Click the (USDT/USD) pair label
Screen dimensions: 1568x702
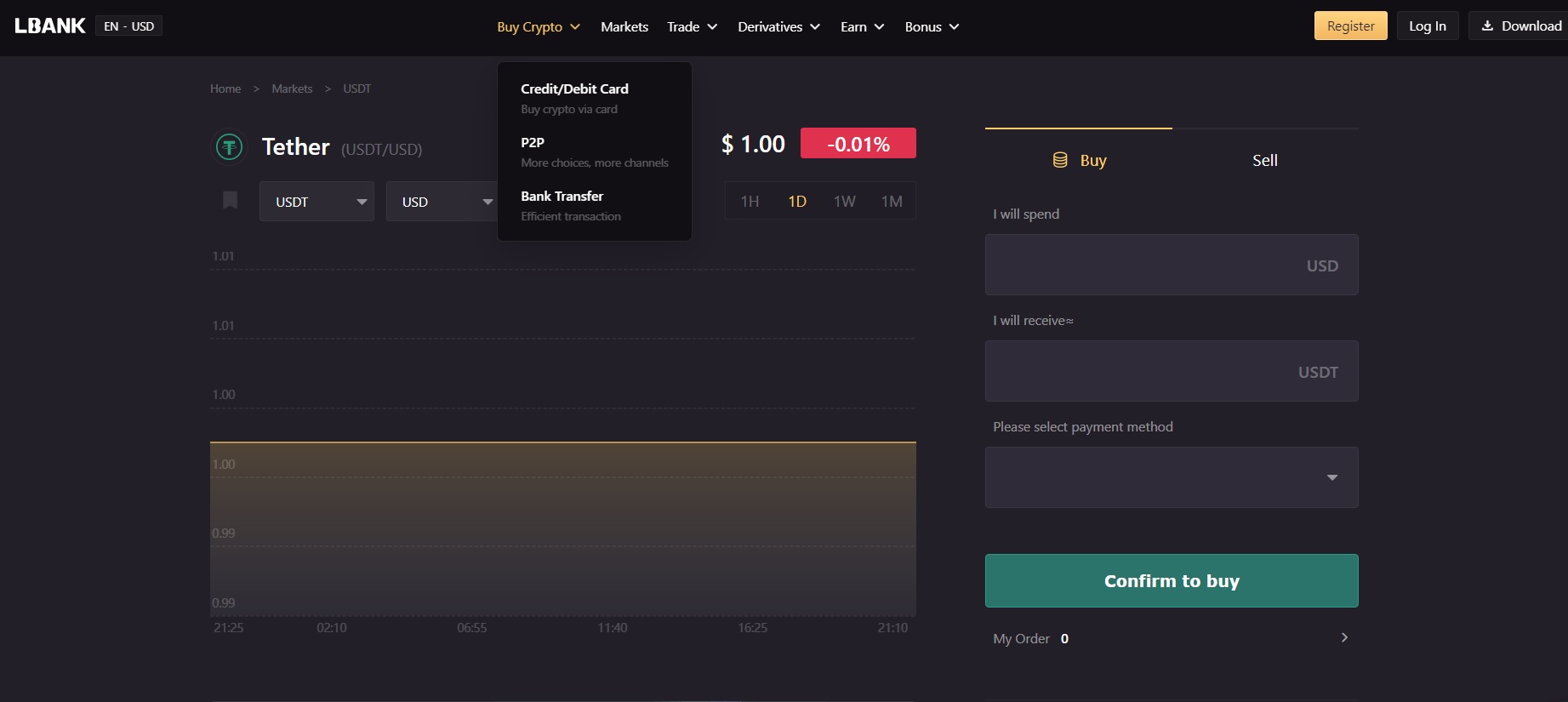[381, 150]
